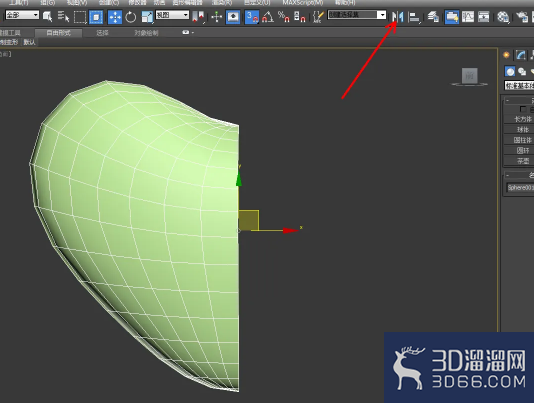
Task: Switch to the 对象绘制 ribbon tab
Action: point(146,33)
